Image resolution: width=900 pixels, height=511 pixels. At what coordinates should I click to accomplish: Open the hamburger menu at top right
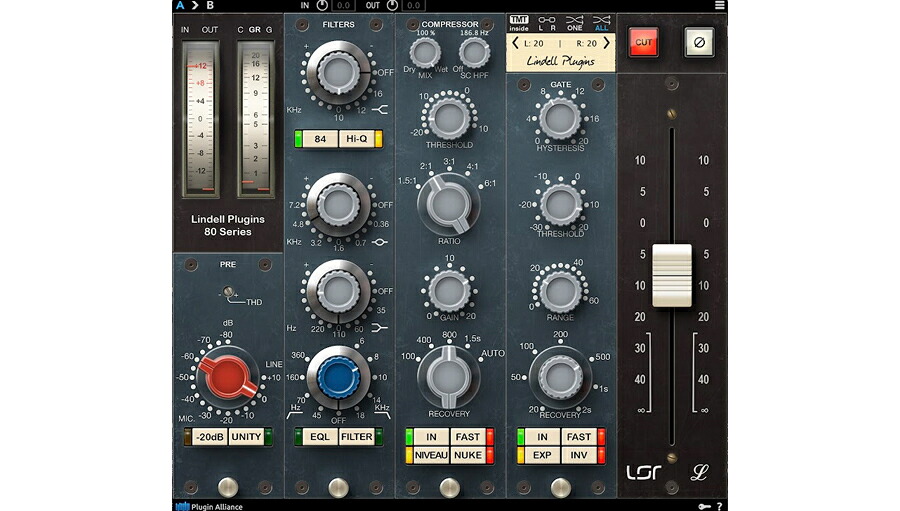click(x=719, y=5)
